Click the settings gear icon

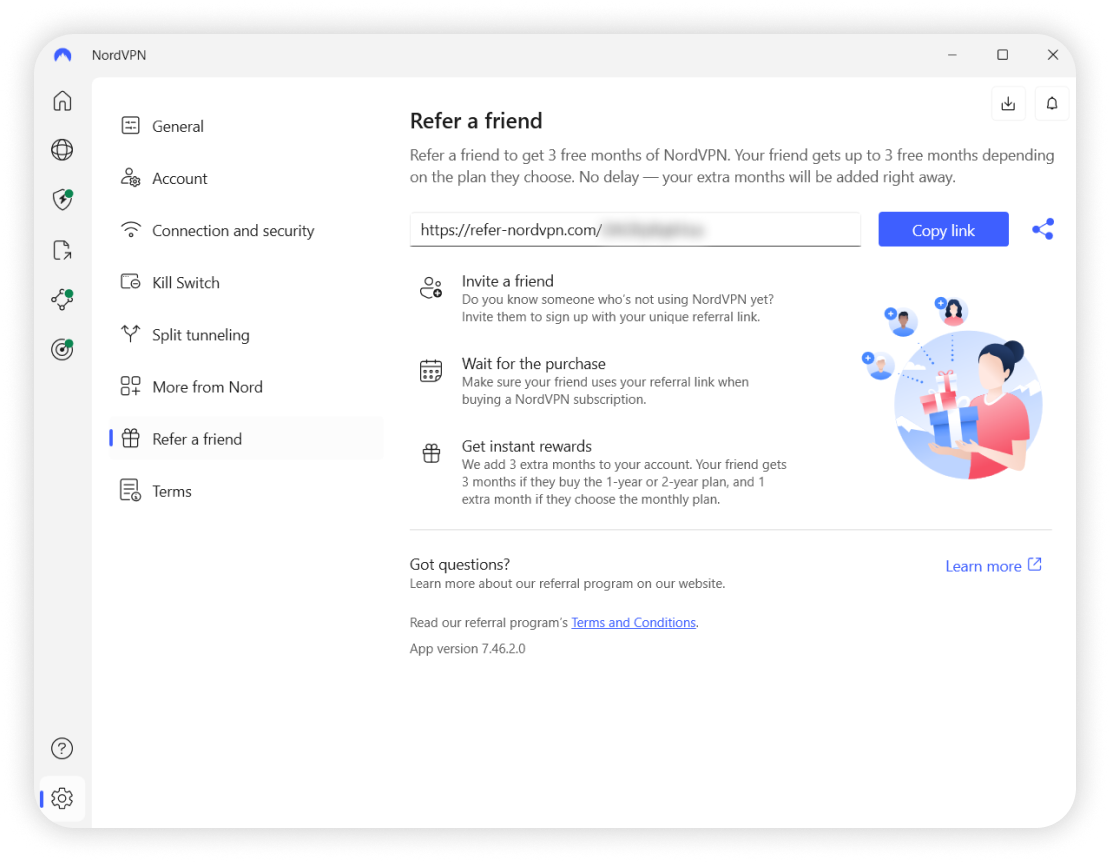(62, 798)
